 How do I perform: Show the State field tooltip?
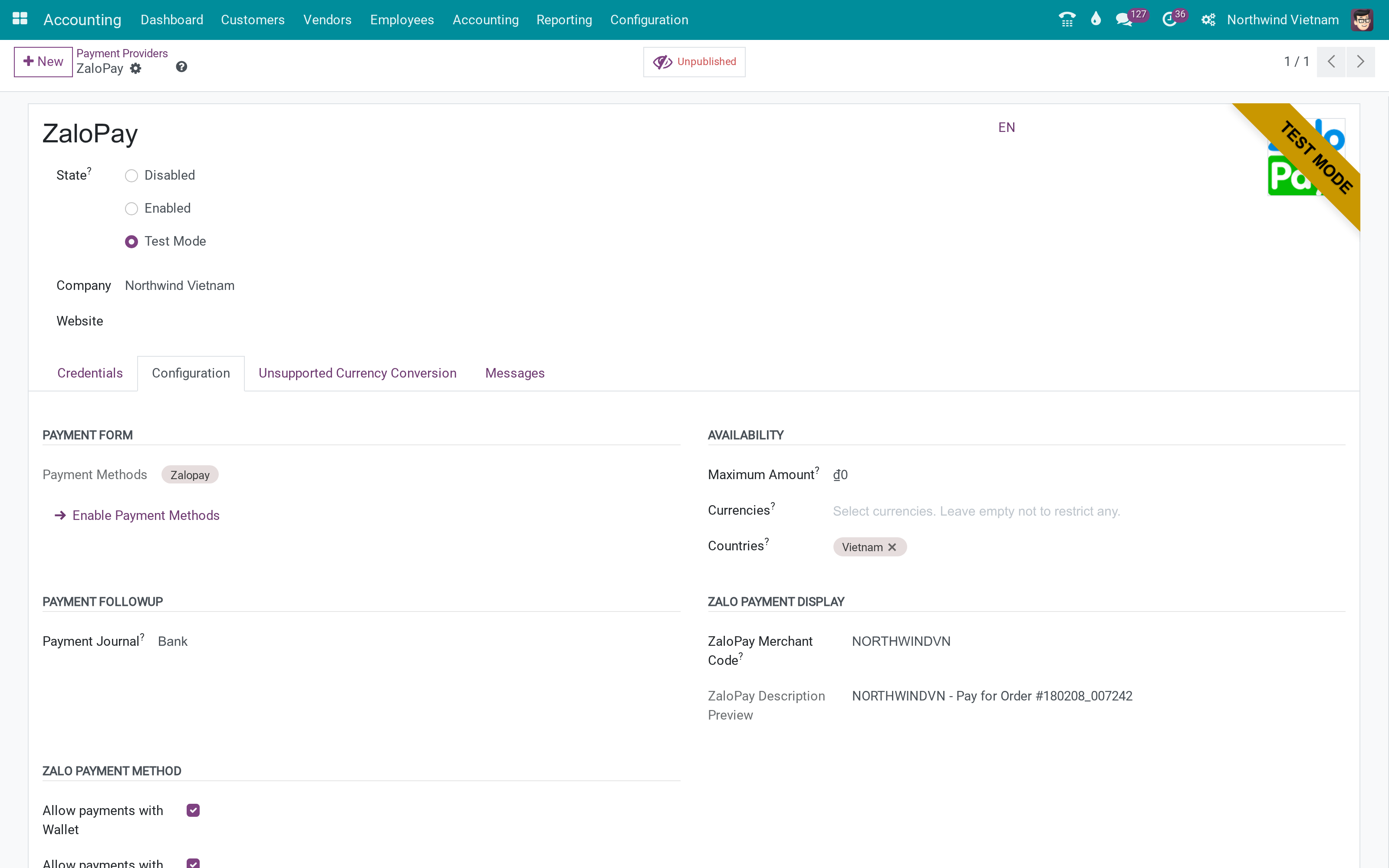coord(89,170)
